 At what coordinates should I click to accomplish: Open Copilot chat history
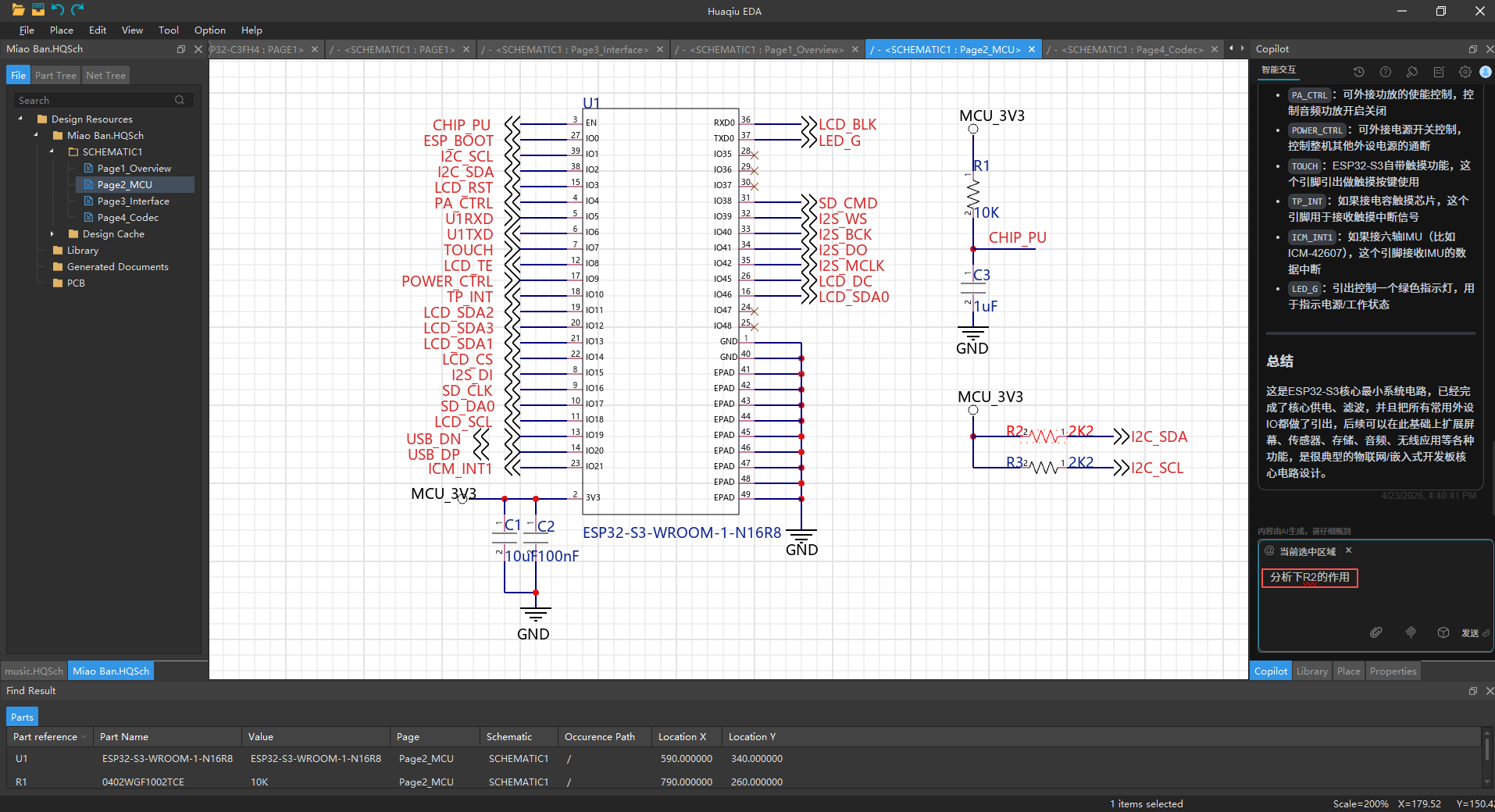pos(1359,72)
